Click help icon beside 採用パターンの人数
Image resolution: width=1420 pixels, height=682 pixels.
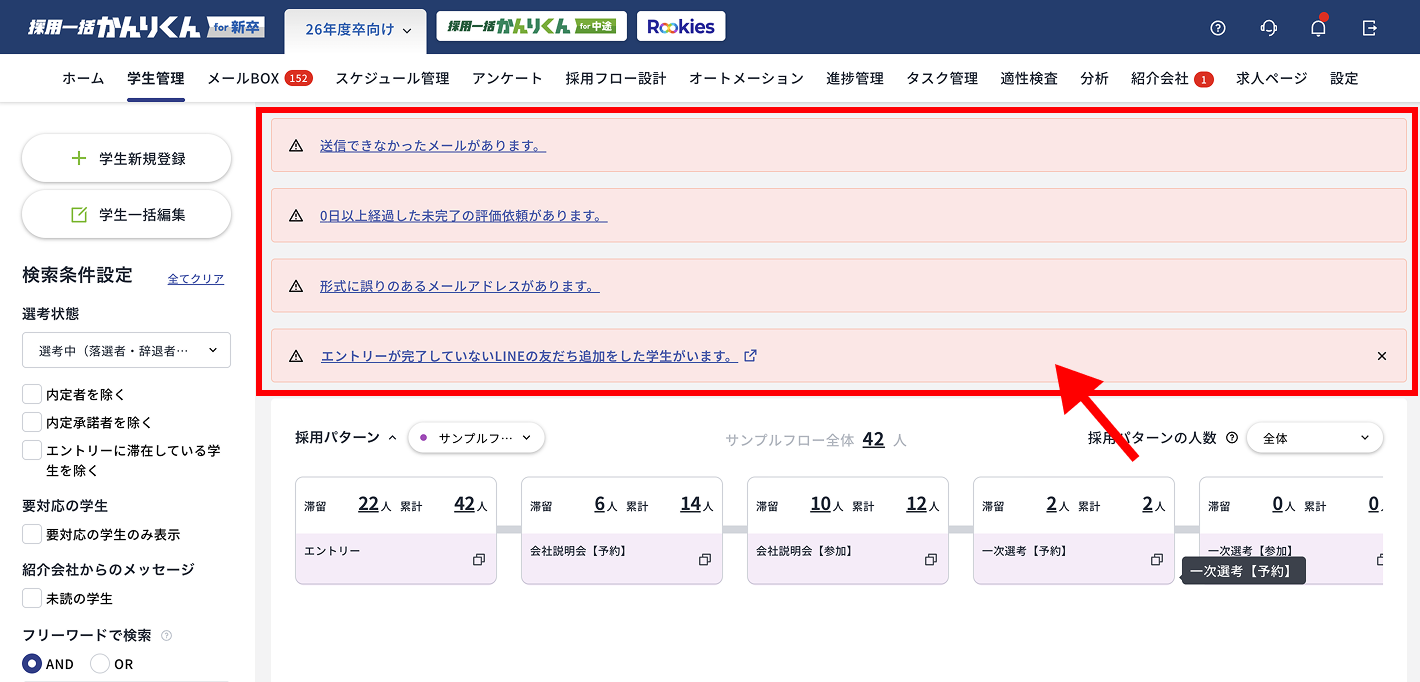click(x=1231, y=438)
